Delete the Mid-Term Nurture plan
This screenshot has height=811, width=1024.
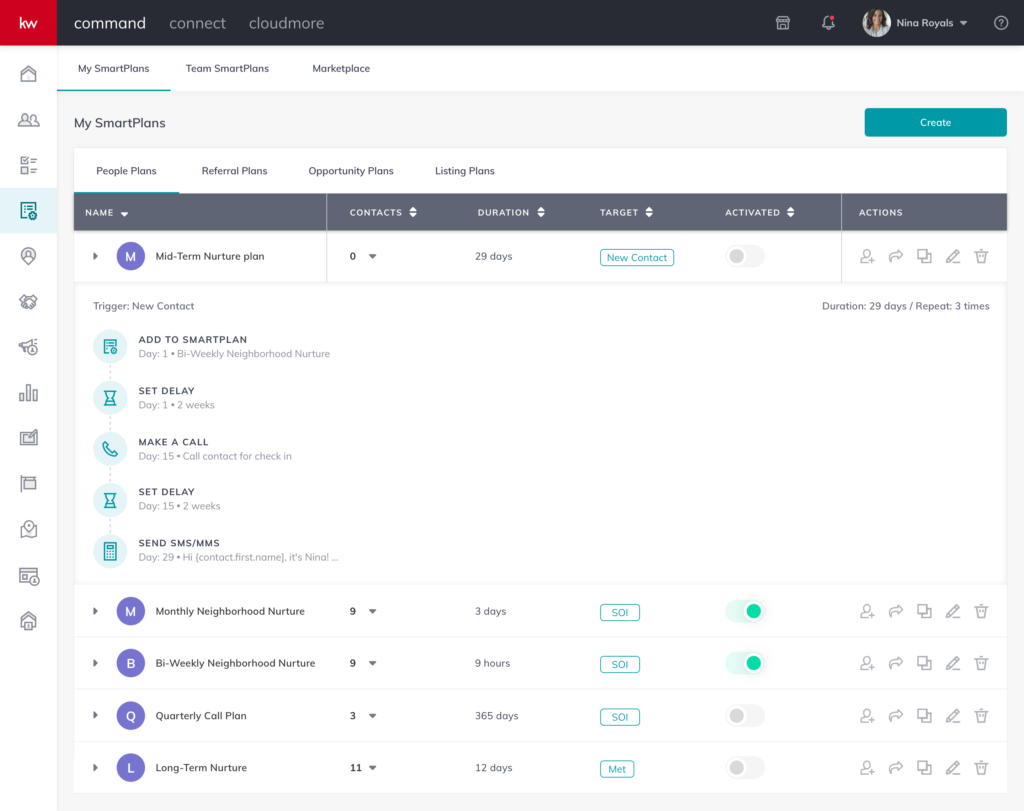981,257
